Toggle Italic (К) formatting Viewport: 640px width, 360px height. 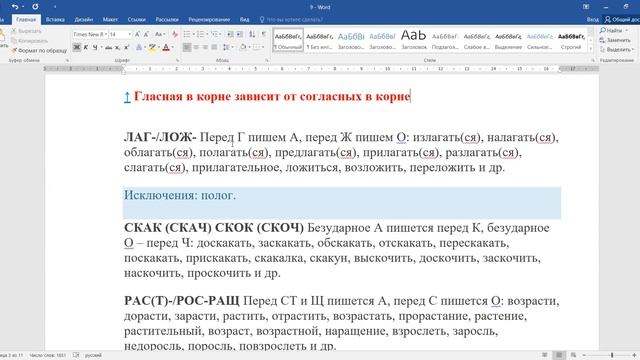point(86,47)
